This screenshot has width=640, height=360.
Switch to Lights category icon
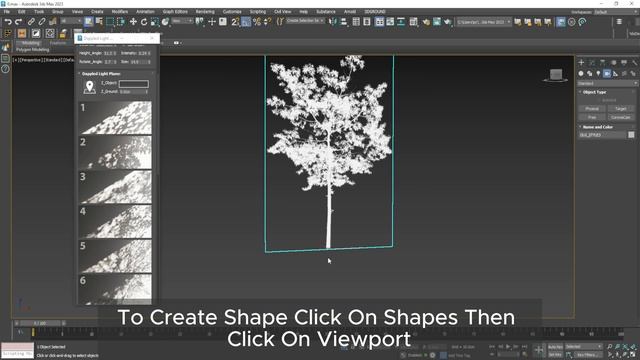[x=598, y=73]
